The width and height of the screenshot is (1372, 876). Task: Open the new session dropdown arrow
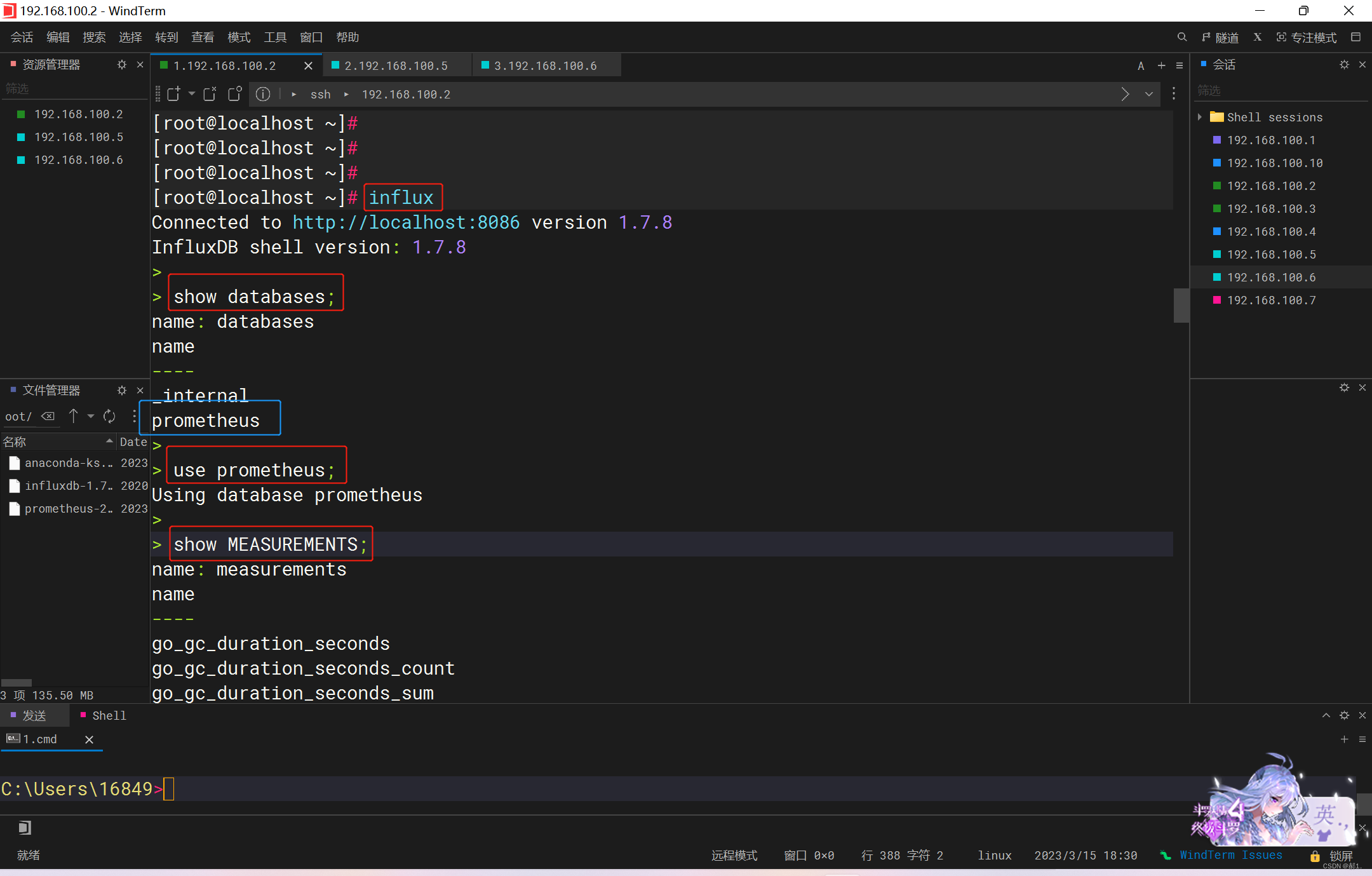191,94
